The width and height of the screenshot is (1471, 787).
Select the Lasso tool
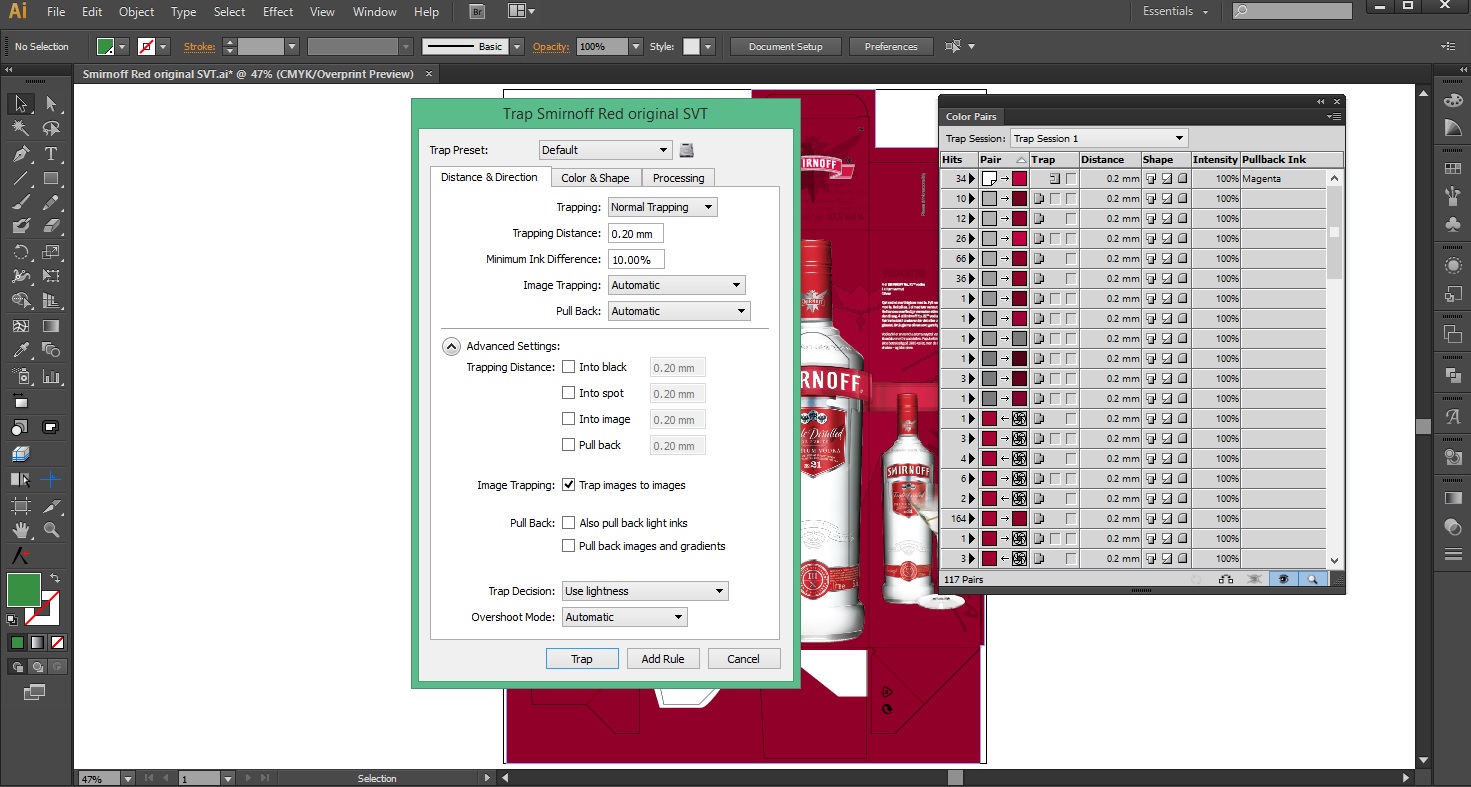pos(51,128)
